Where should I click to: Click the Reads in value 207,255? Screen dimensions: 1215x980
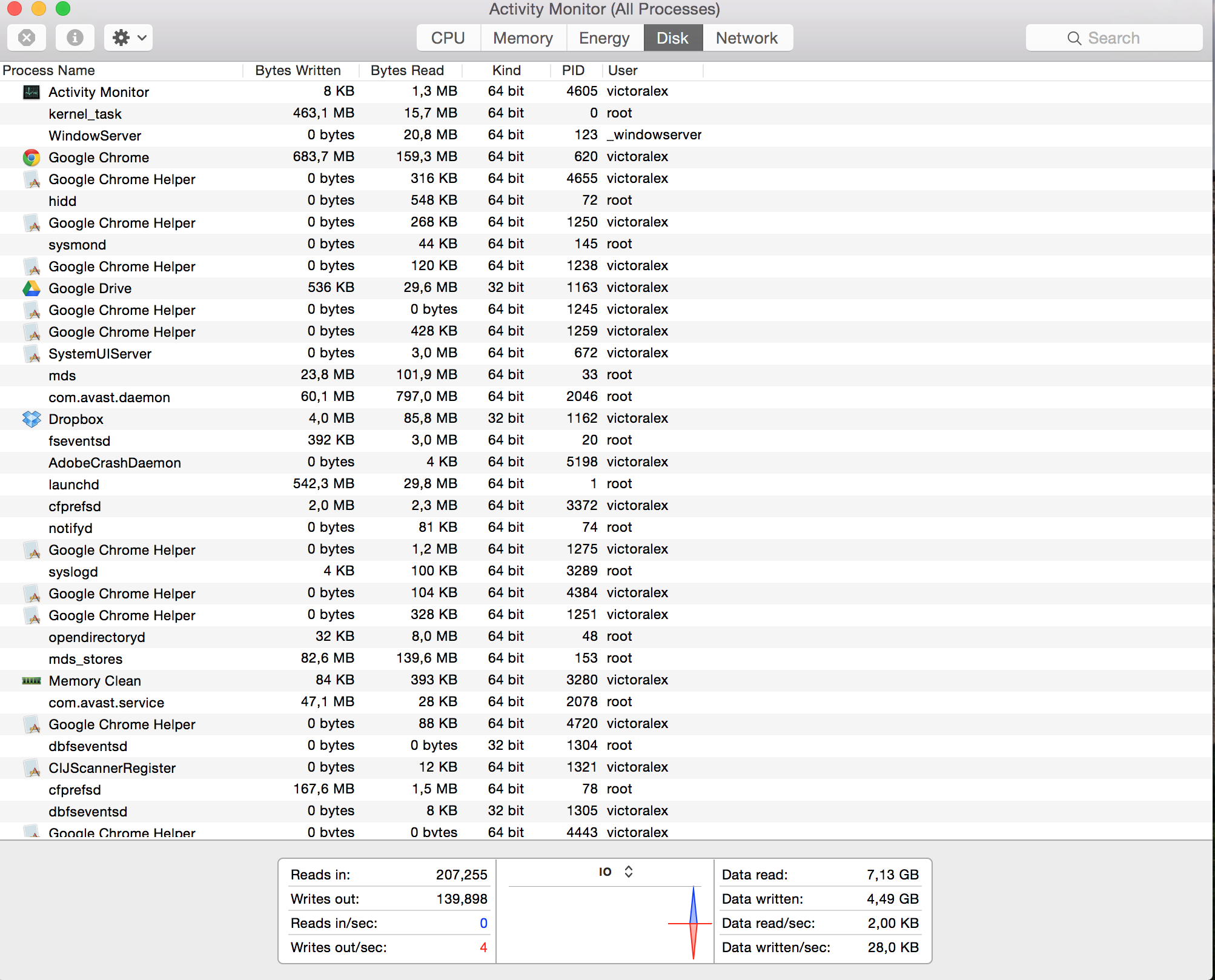pos(462,875)
